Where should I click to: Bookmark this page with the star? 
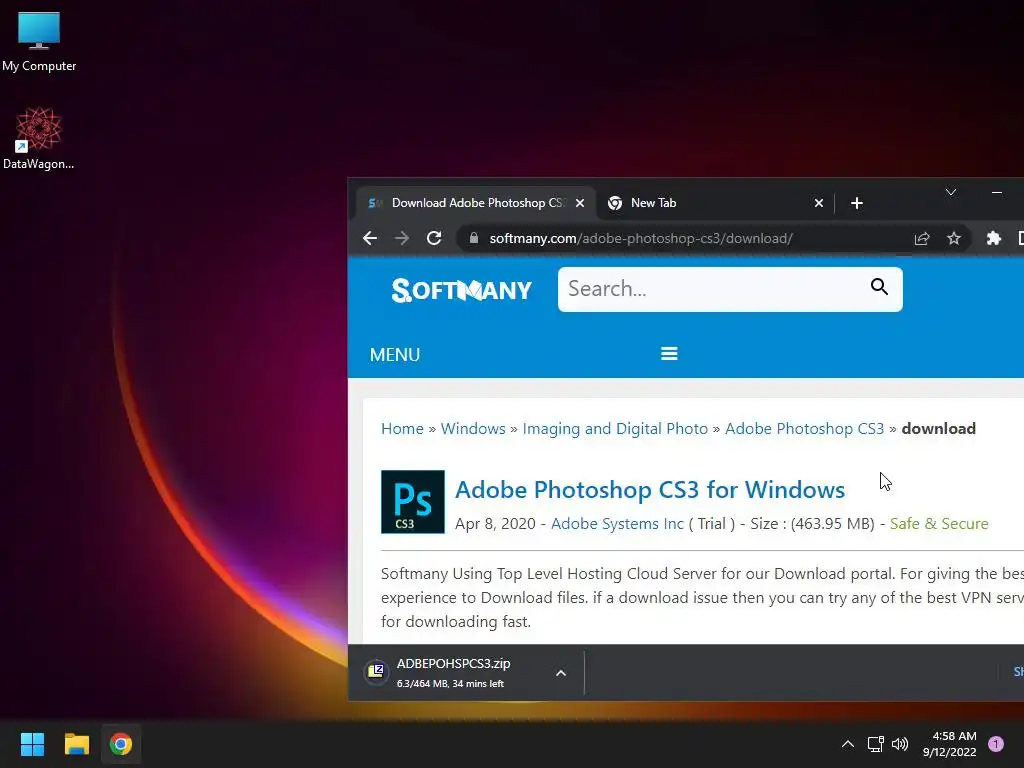coord(954,238)
